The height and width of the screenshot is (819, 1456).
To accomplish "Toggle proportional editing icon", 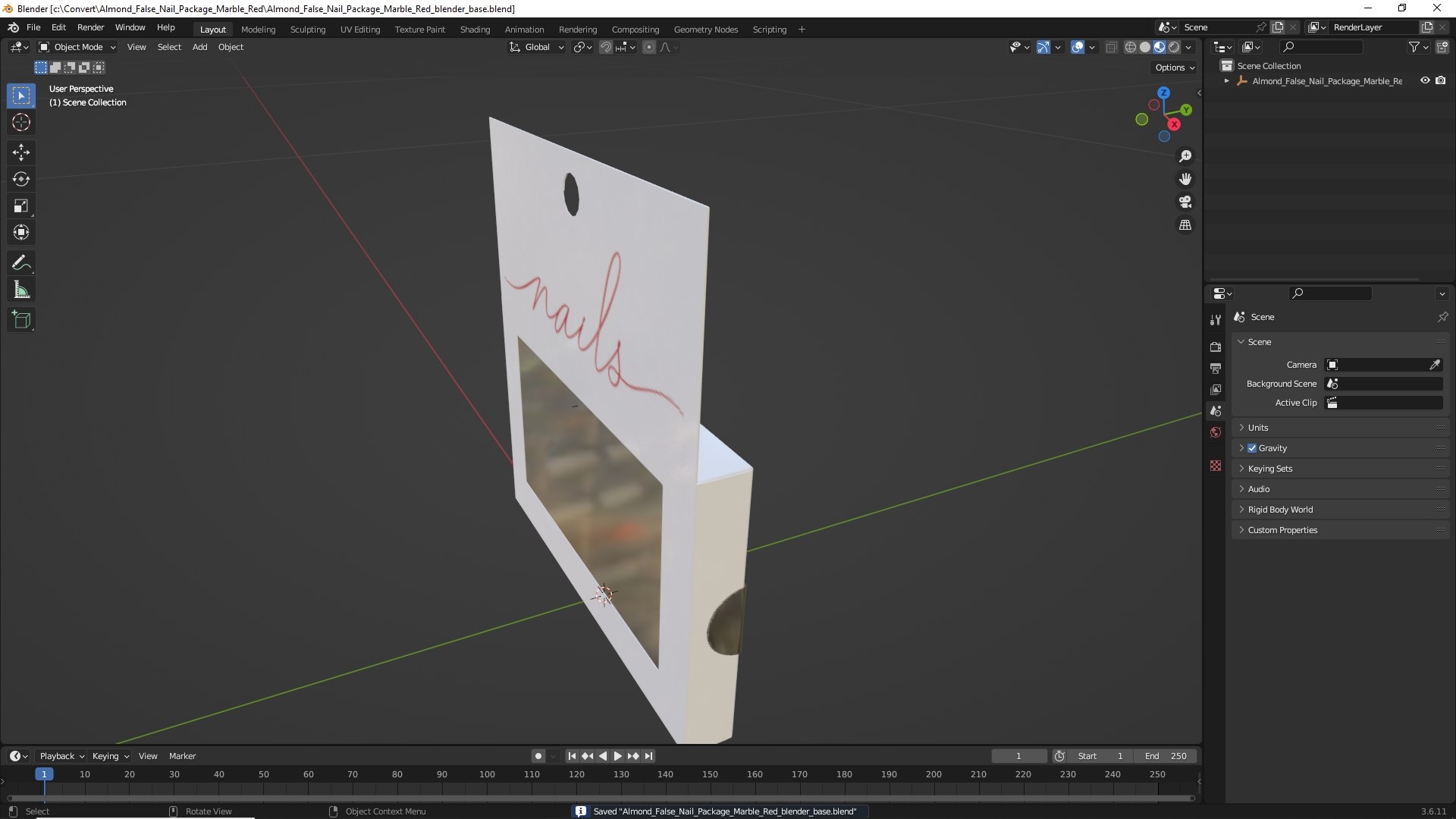I will pos(649,47).
